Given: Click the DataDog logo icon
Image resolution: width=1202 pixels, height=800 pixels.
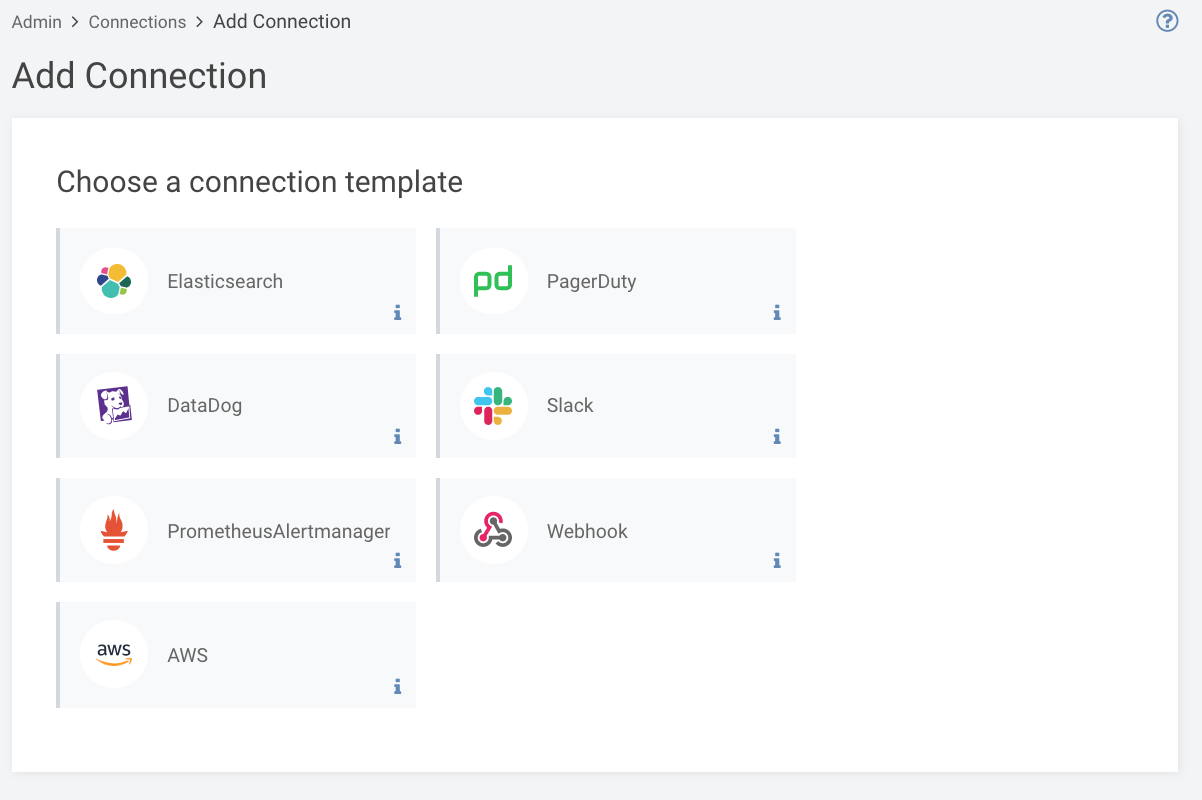Looking at the screenshot, I should 114,405.
